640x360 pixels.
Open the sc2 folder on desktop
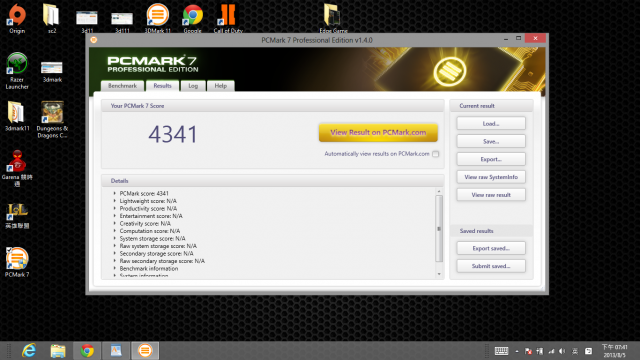click(x=51, y=18)
